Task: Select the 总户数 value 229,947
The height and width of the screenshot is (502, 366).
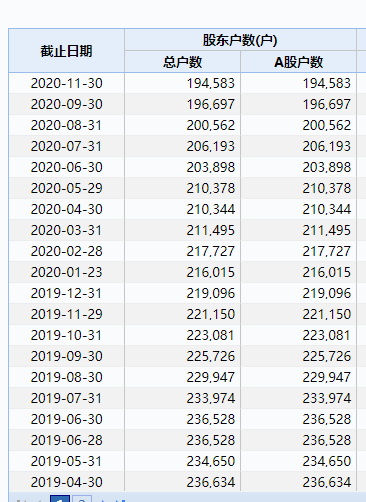Action: [210, 377]
